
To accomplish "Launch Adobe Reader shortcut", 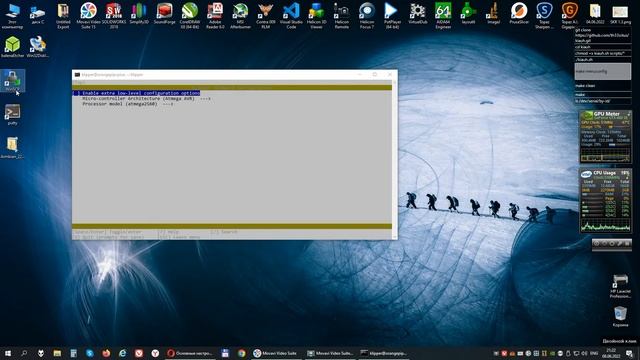I will tap(215, 16).
